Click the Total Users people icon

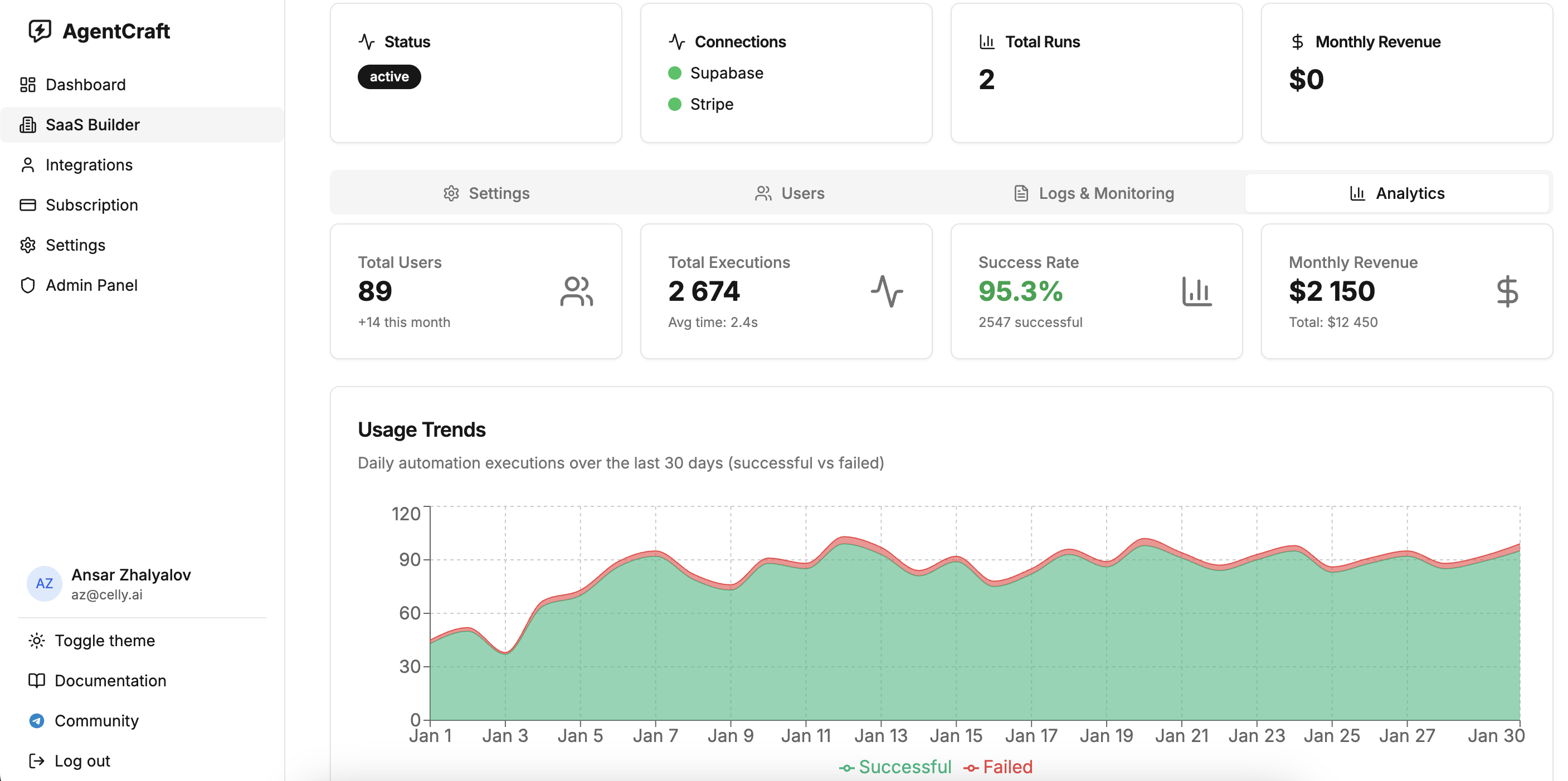coord(576,291)
